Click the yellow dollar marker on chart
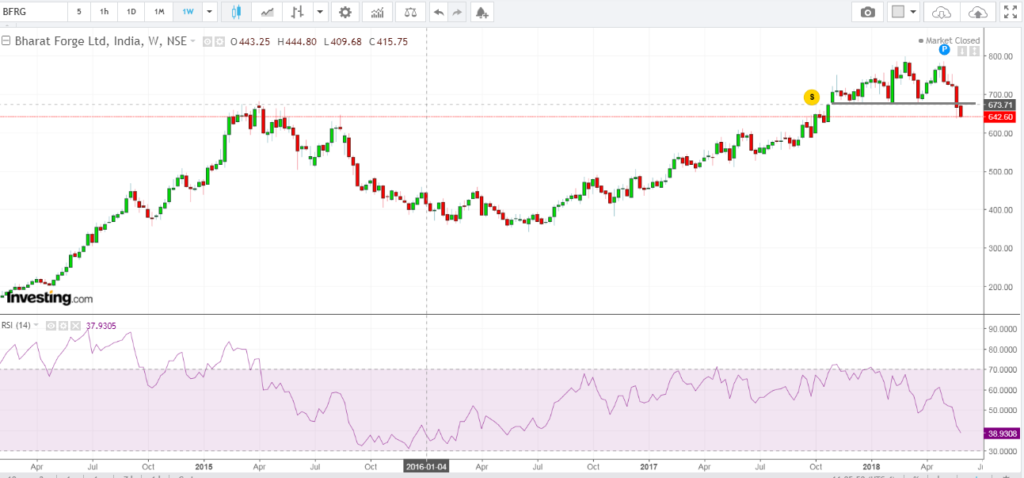Image resolution: width=1024 pixels, height=478 pixels. (x=811, y=97)
